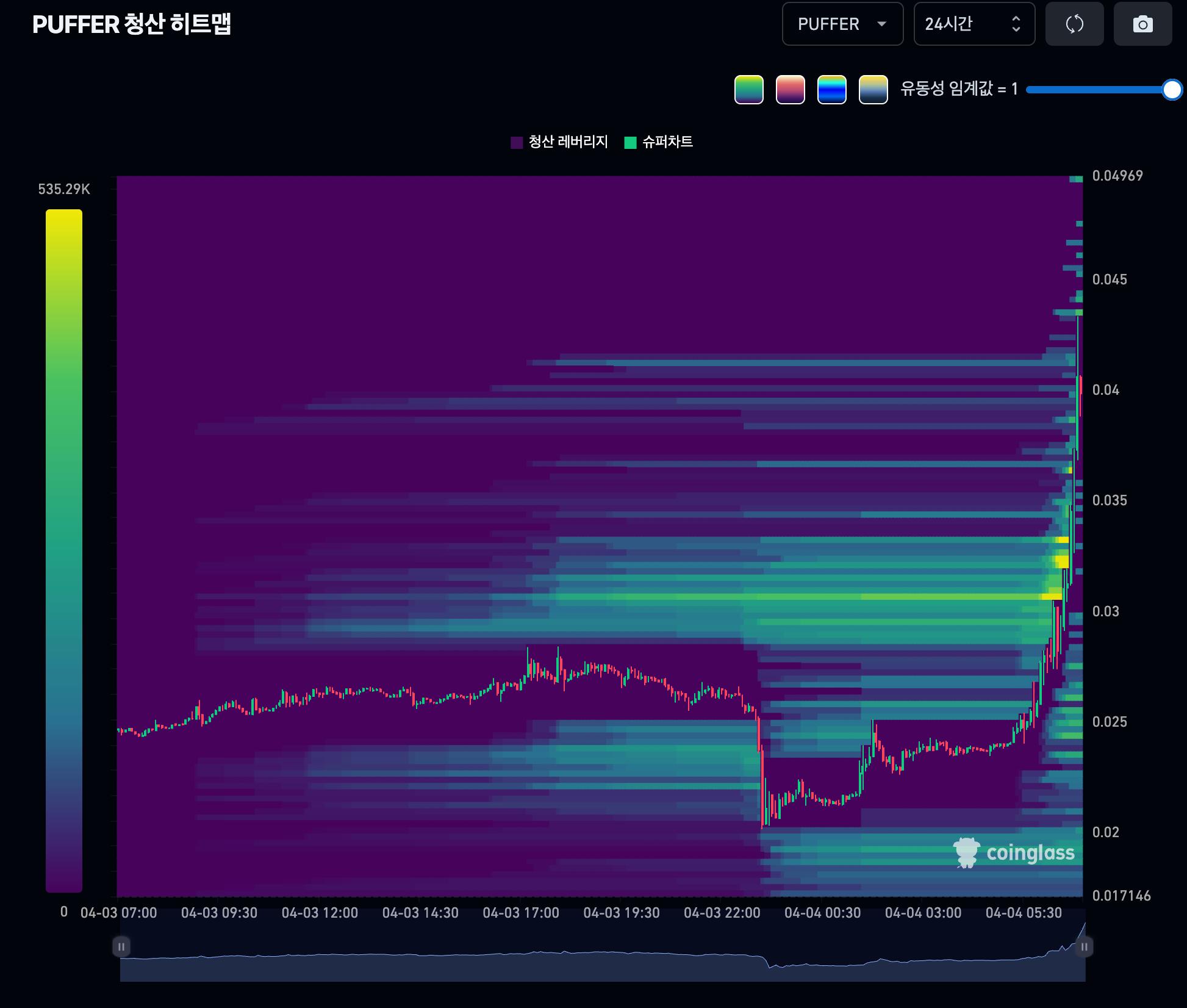Screen dimensions: 1187x1008
Task: Click the right zoom range handle
Action: coord(1084,946)
